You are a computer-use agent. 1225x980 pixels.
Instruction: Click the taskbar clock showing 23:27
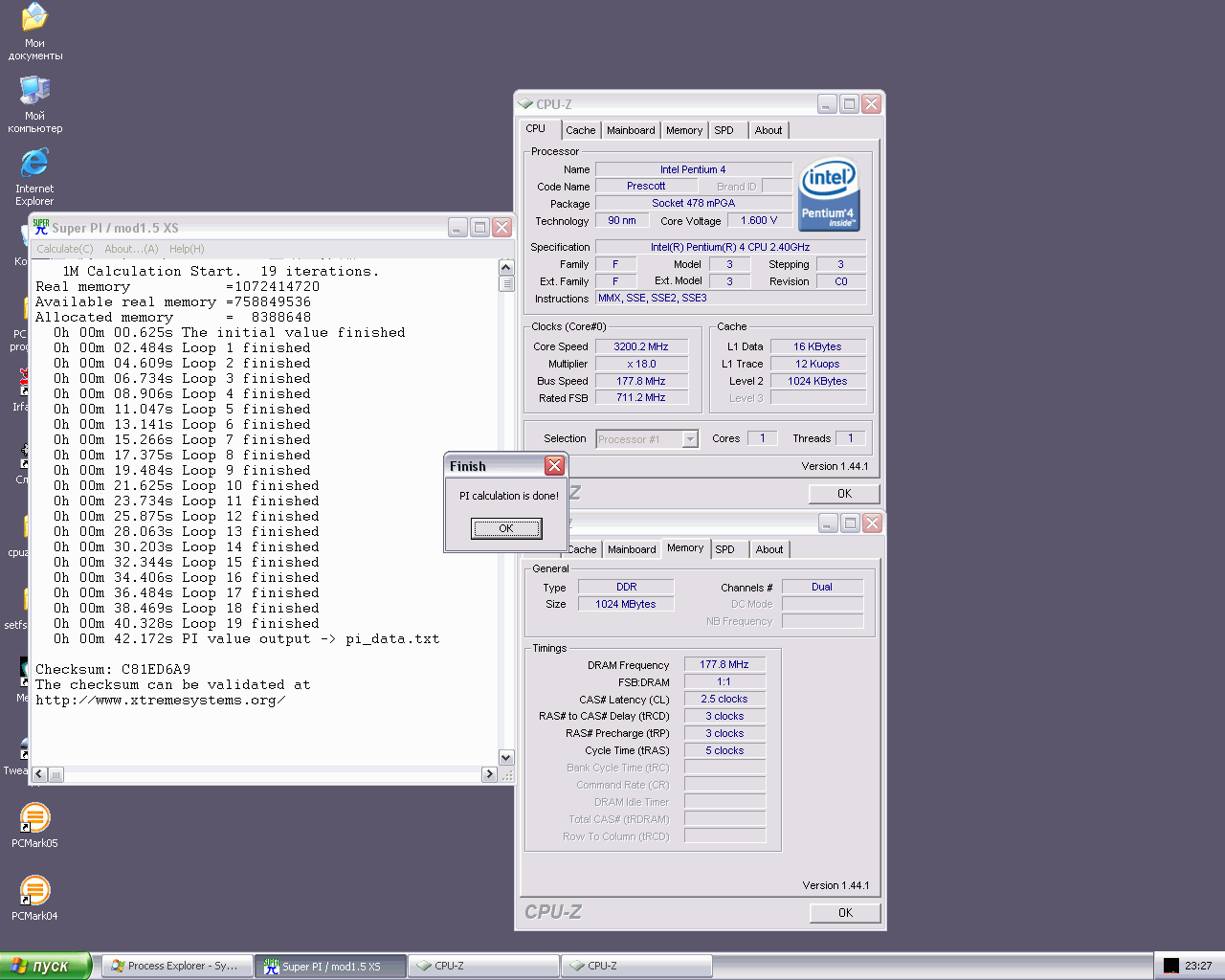(x=1198, y=966)
